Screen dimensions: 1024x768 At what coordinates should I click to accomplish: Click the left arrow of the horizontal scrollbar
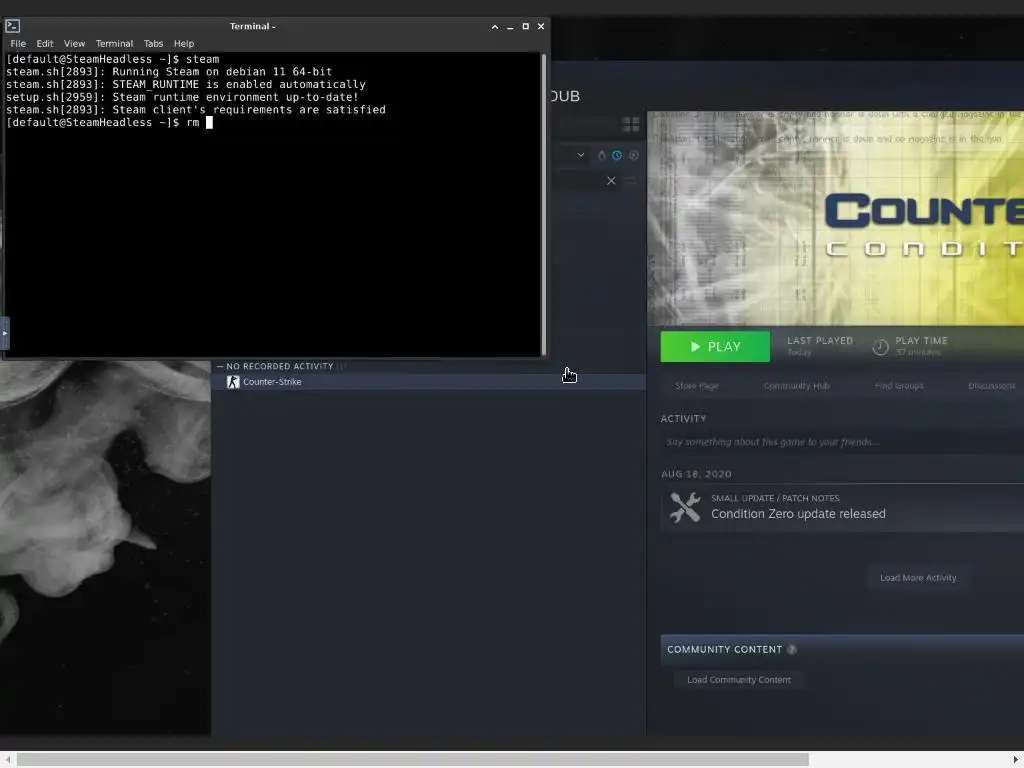[x=8, y=759]
